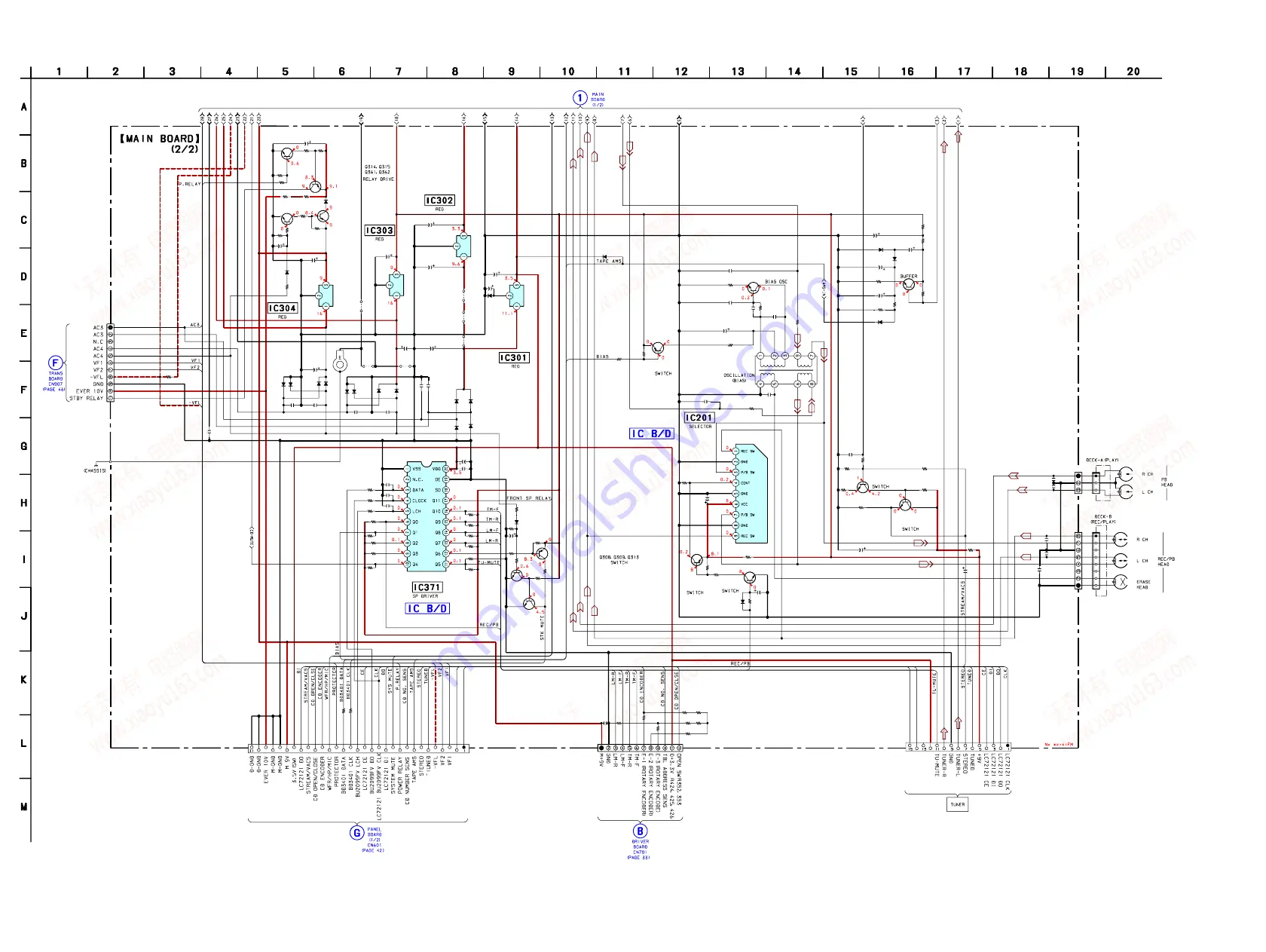Click the IC304 label
This screenshot has height=952, width=1266.
tap(283, 308)
